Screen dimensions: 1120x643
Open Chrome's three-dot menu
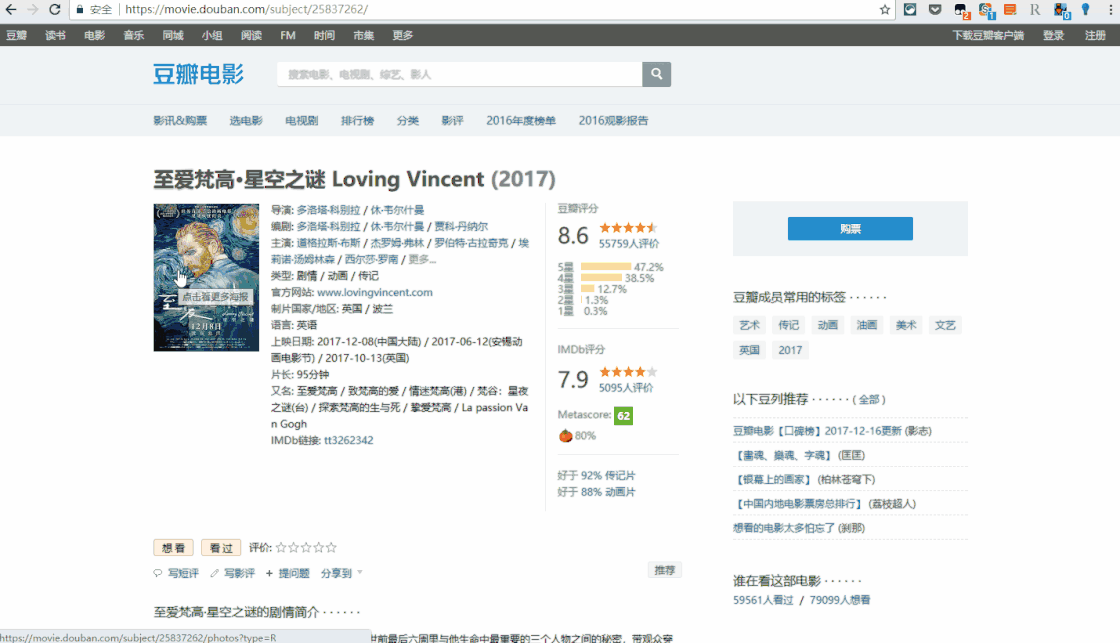1110,9
